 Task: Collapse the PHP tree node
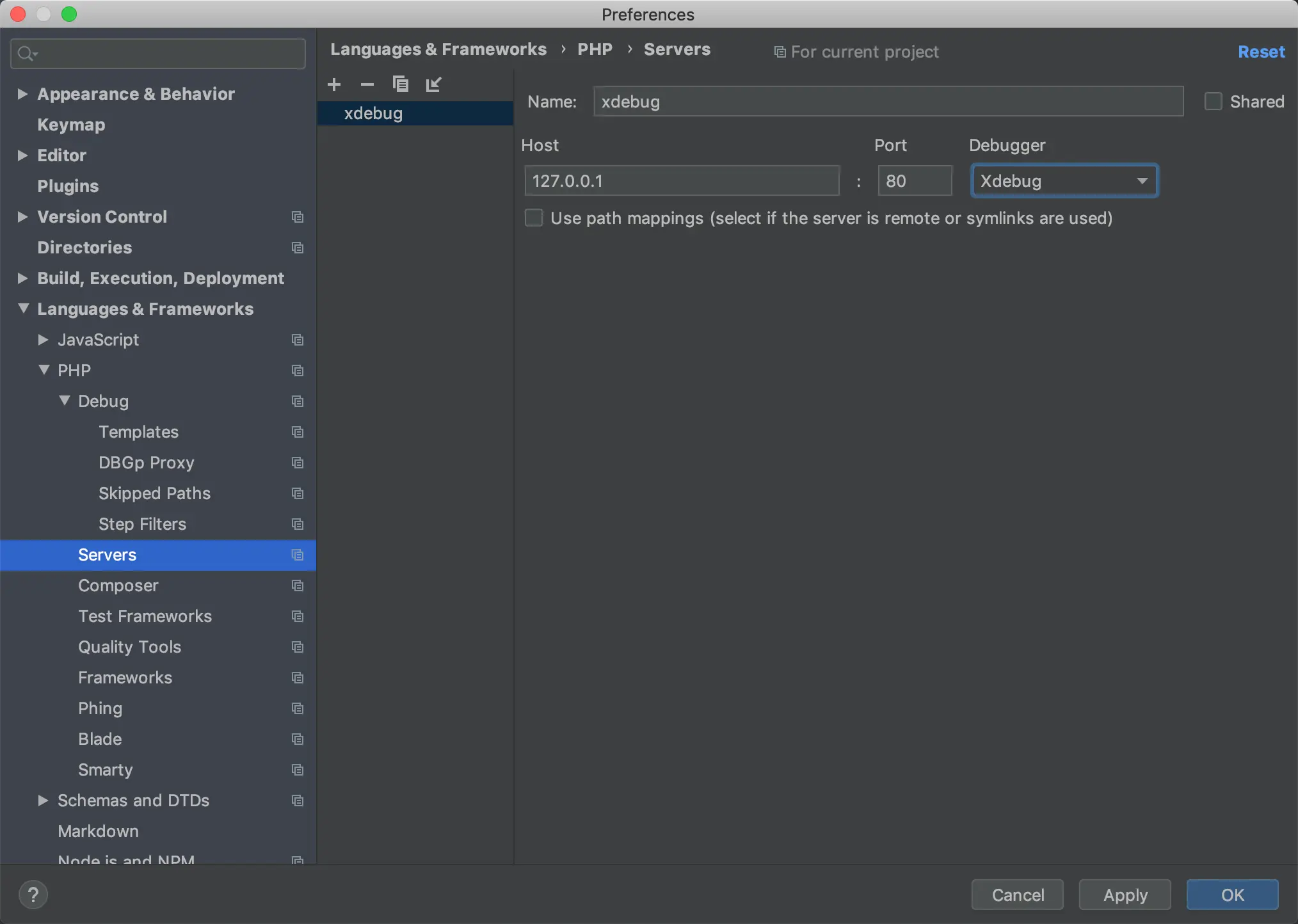tap(44, 370)
